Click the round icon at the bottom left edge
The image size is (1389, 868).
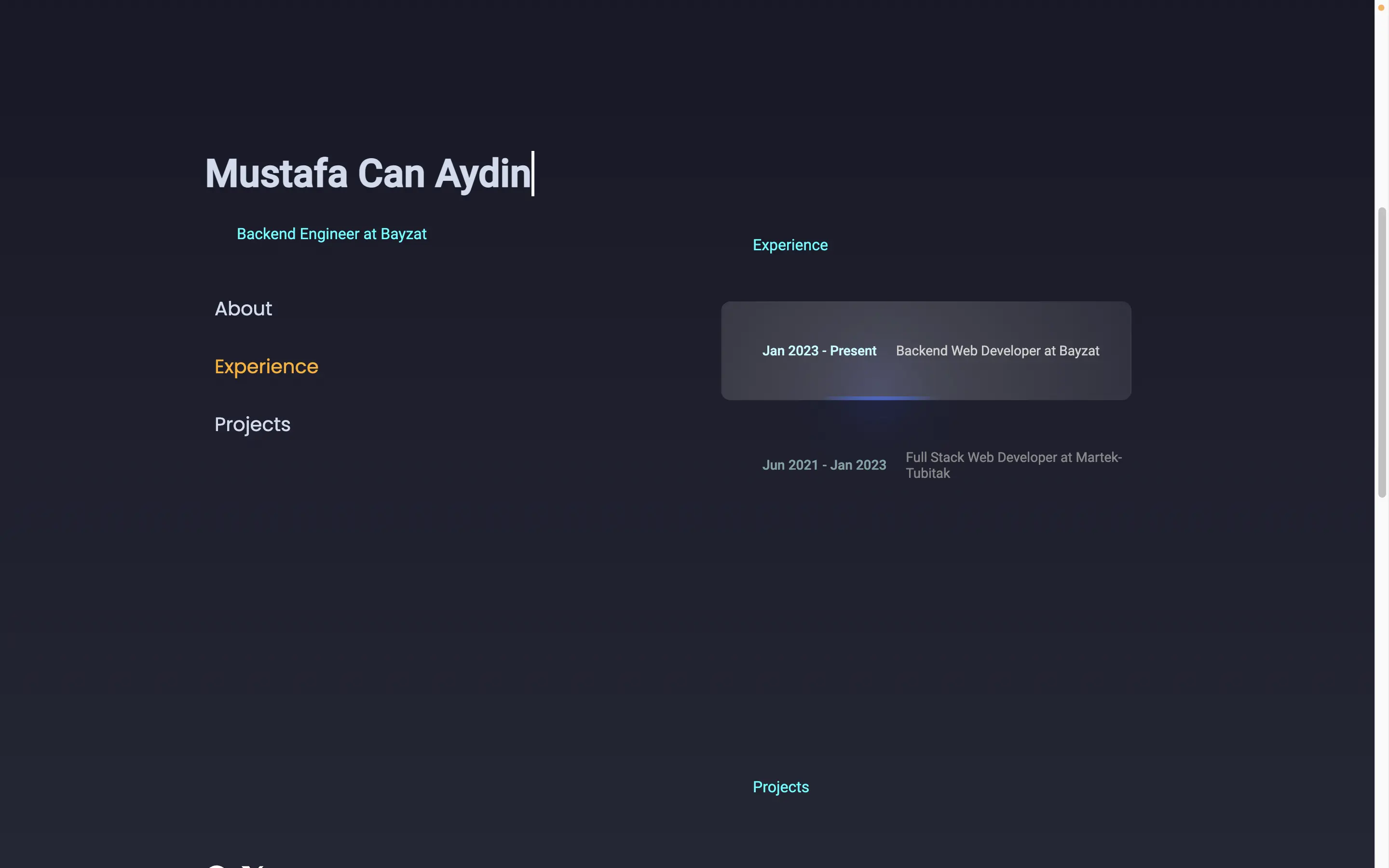click(217, 865)
